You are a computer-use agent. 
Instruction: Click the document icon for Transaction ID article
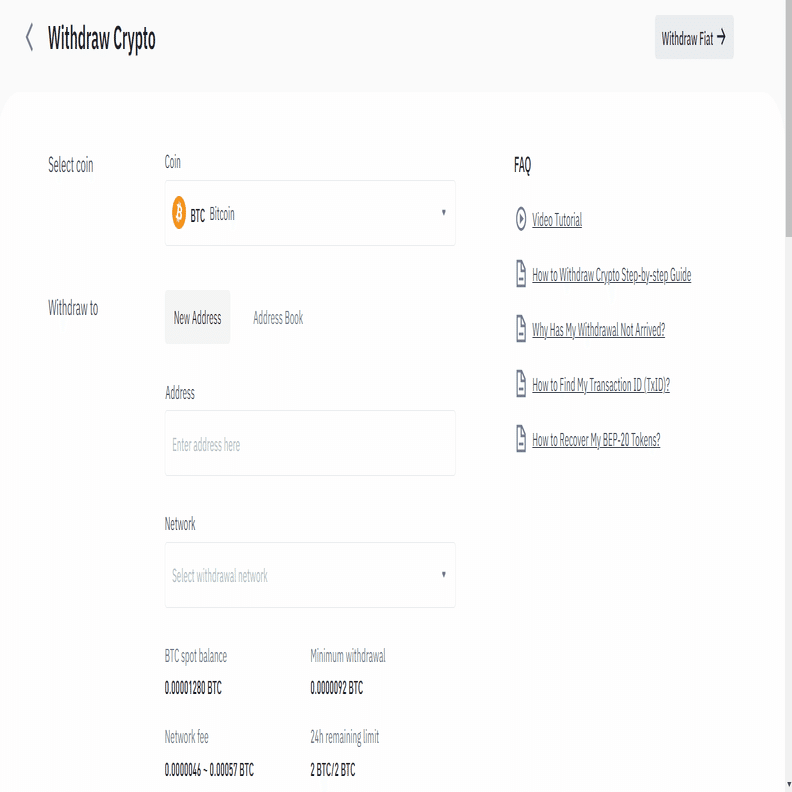coord(521,384)
